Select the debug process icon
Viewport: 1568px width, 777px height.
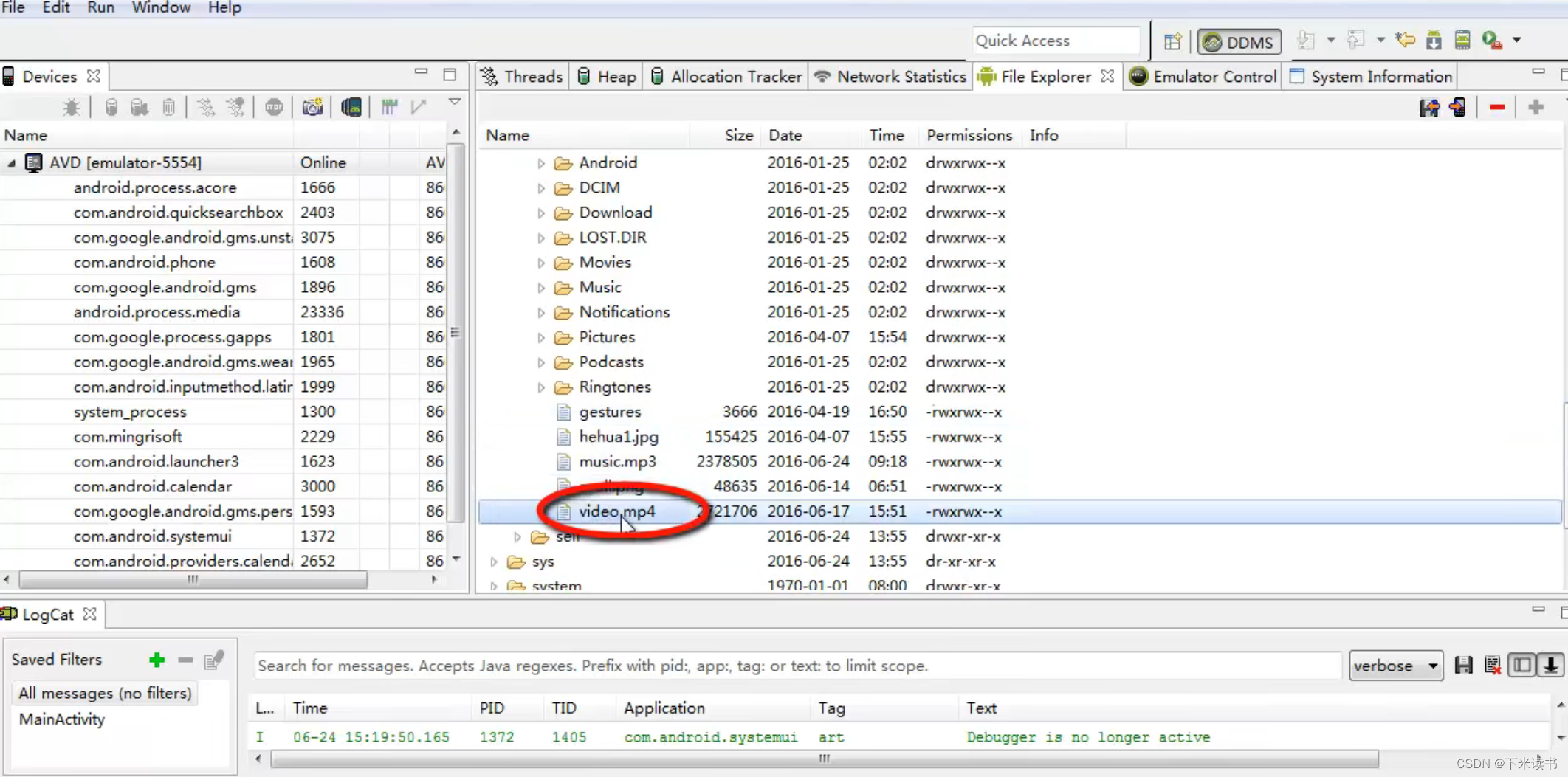pyautogui.click(x=71, y=106)
